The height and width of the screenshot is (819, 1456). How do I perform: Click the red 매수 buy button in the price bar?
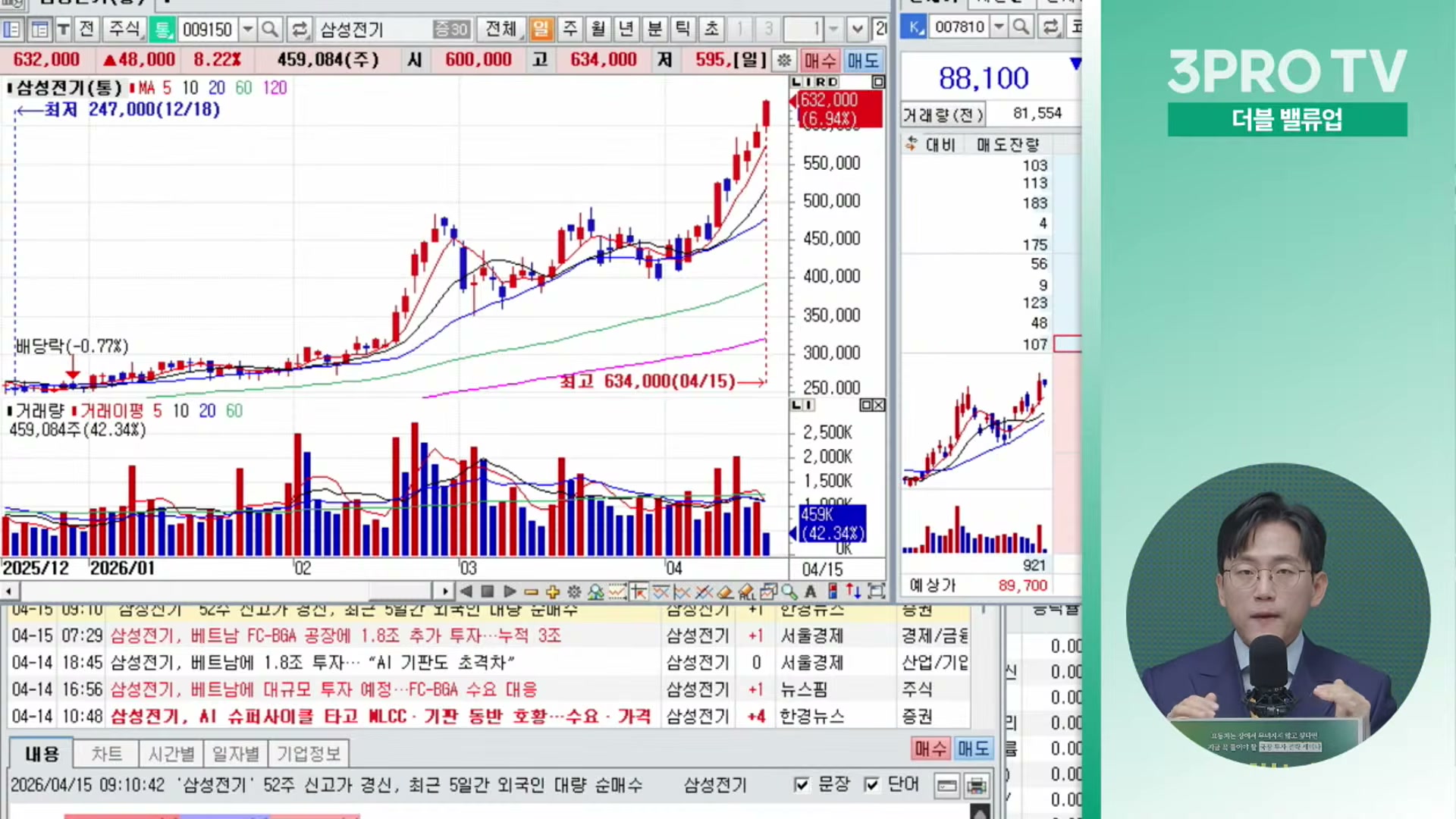[x=820, y=60]
